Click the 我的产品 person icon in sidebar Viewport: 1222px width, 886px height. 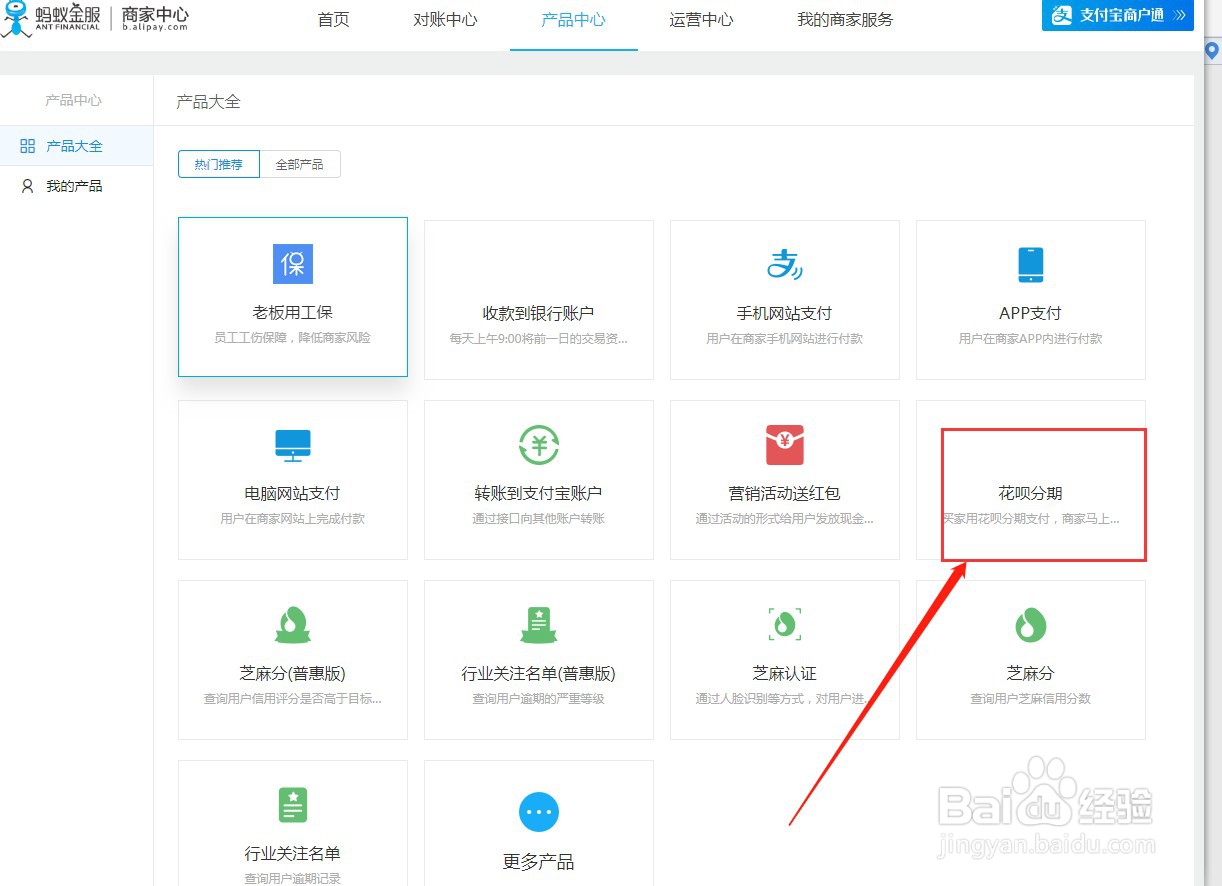[x=28, y=186]
